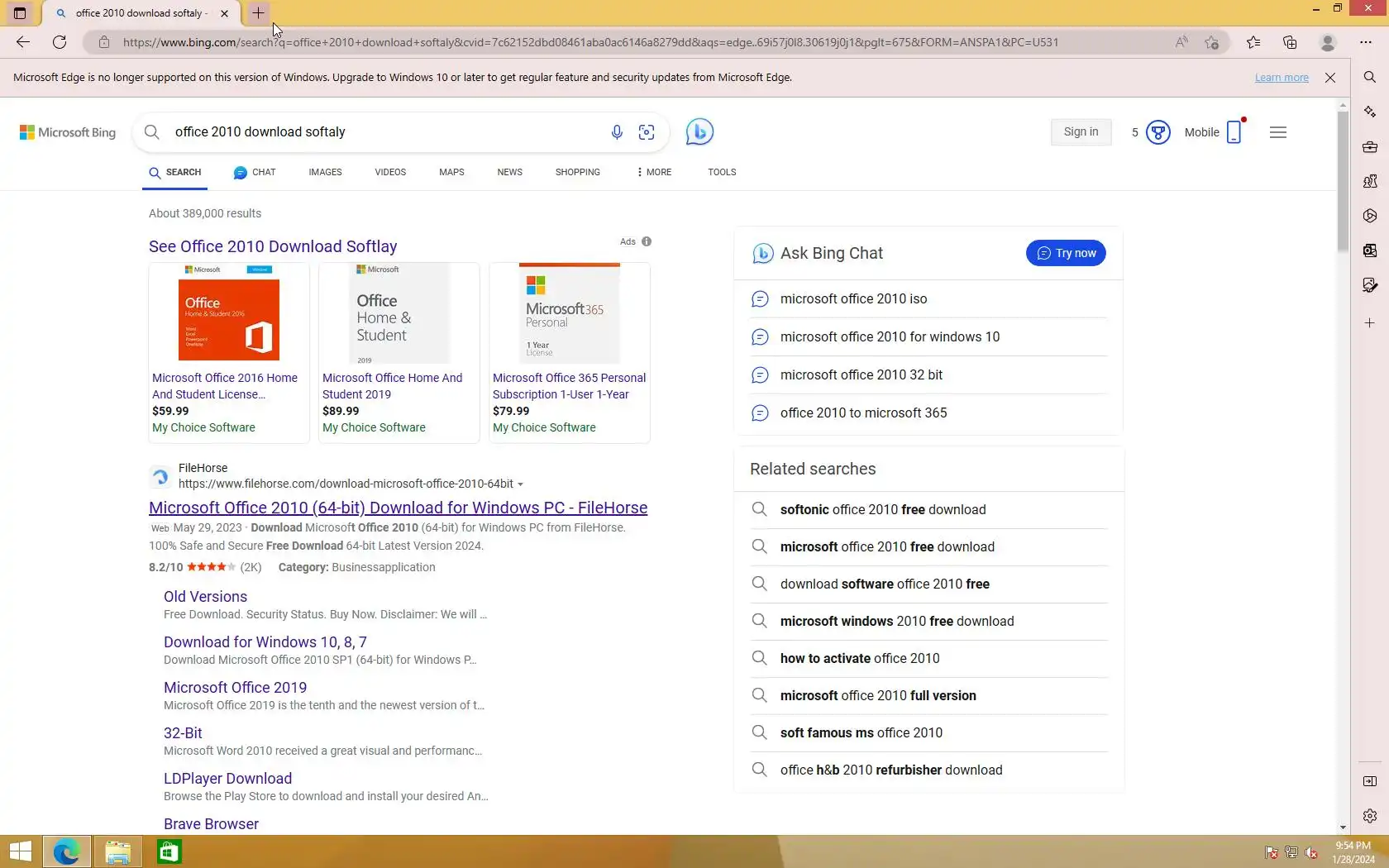Click the Try now Bing Chat button
This screenshot has height=868, width=1389.
point(1066,253)
